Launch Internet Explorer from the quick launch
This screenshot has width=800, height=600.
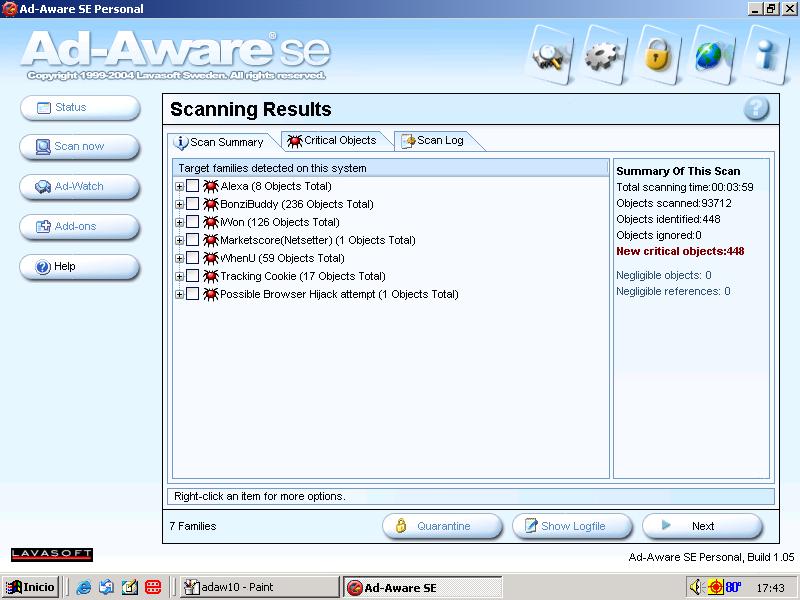pos(83,587)
